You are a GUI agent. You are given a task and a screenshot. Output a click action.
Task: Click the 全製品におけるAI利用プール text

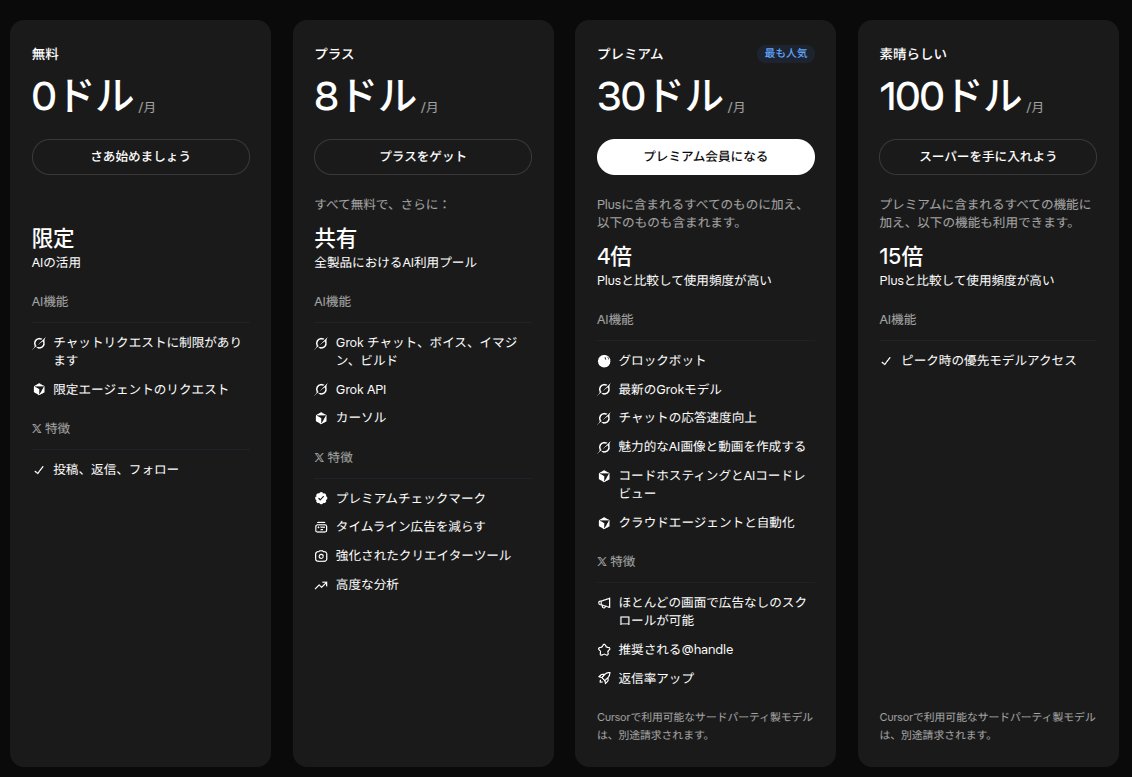click(396, 263)
